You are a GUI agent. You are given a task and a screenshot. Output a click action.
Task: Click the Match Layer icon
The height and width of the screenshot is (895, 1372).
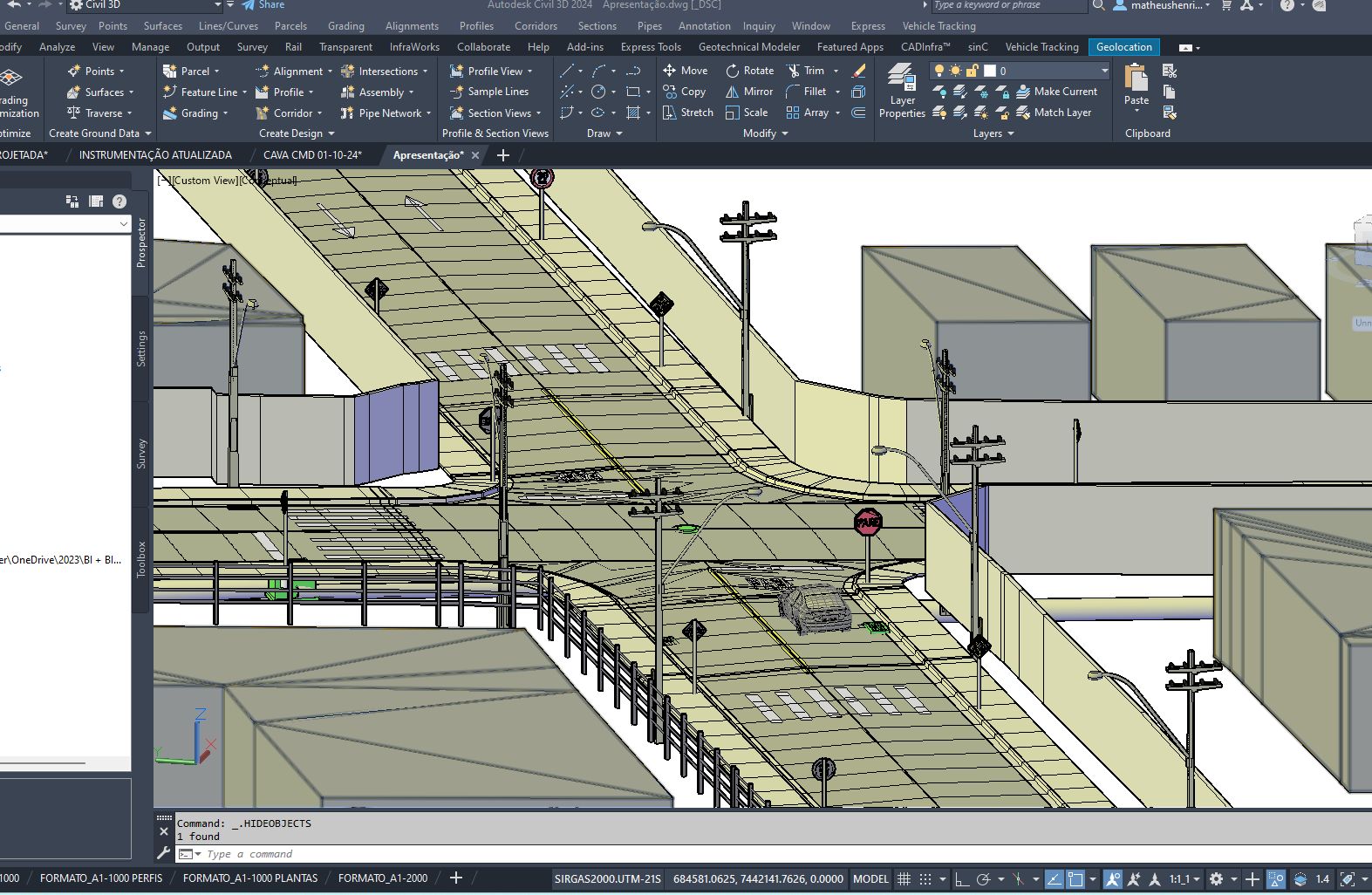coord(1023,113)
